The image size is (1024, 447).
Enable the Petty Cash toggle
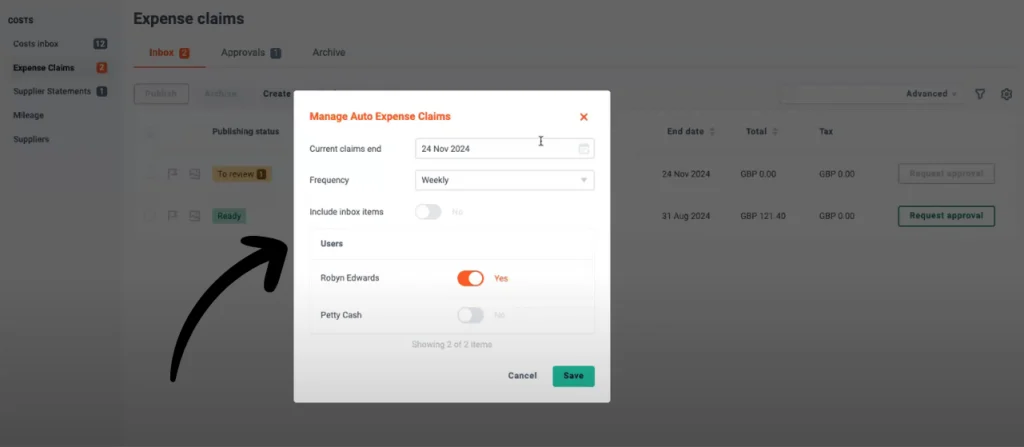click(x=470, y=315)
